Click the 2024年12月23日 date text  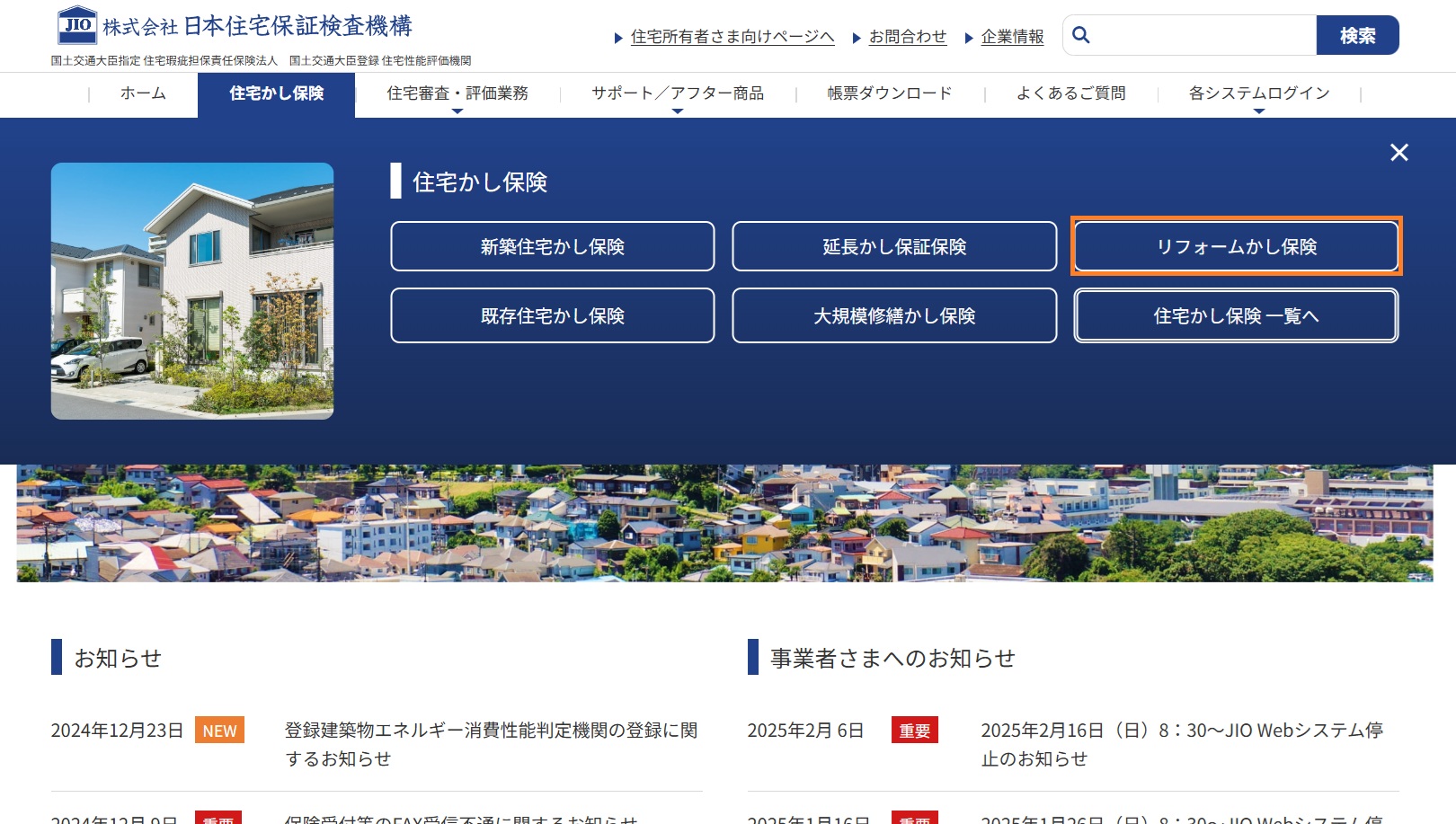[117, 731]
